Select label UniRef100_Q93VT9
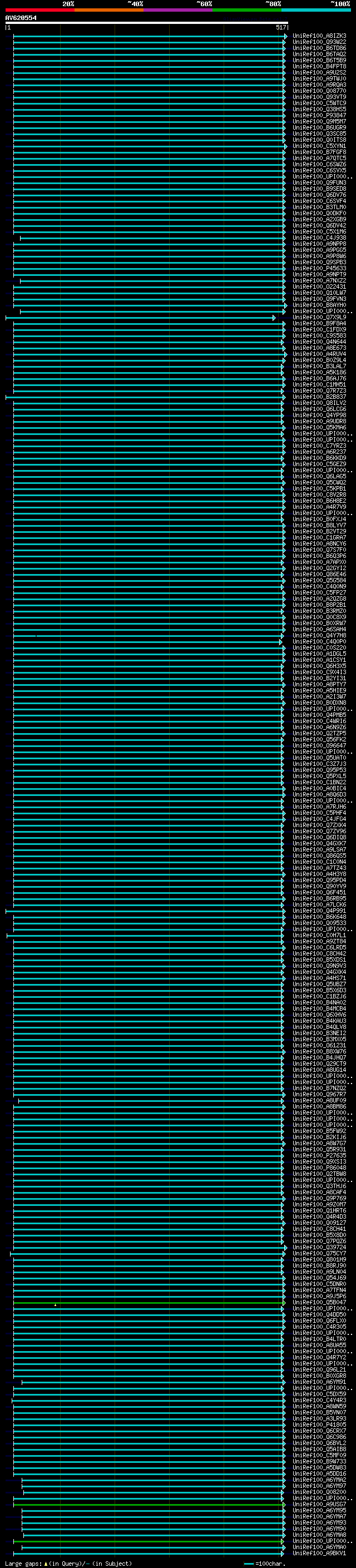The width and height of the screenshot is (356, 1568). (x=319, y=97)
